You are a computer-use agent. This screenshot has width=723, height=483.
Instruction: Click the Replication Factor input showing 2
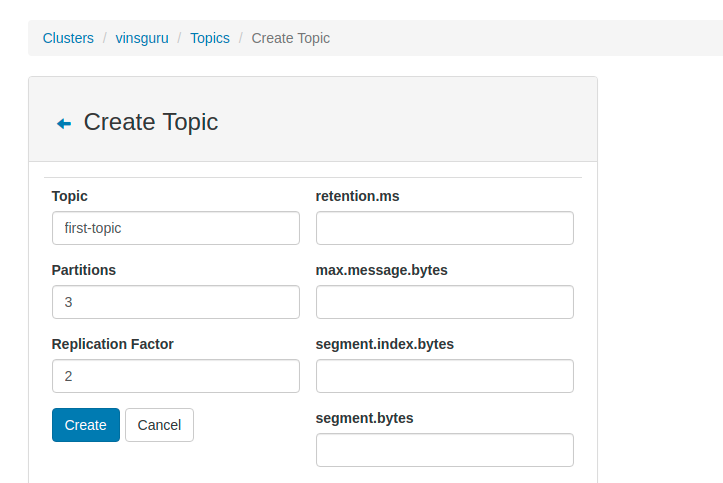click(175, 376)
